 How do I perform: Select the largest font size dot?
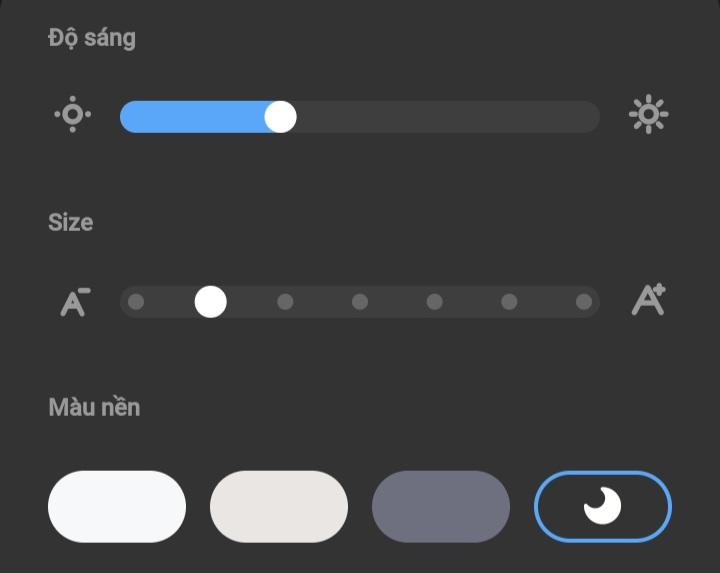pos(584,302)
